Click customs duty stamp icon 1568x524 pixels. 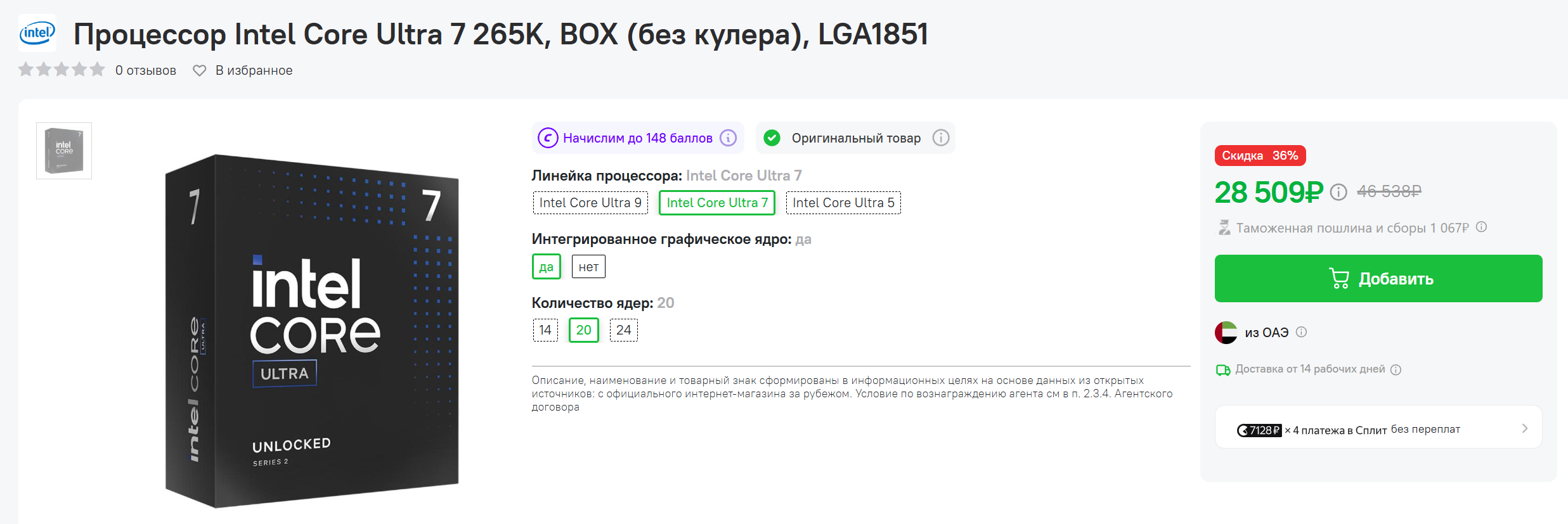(1224, 227)
